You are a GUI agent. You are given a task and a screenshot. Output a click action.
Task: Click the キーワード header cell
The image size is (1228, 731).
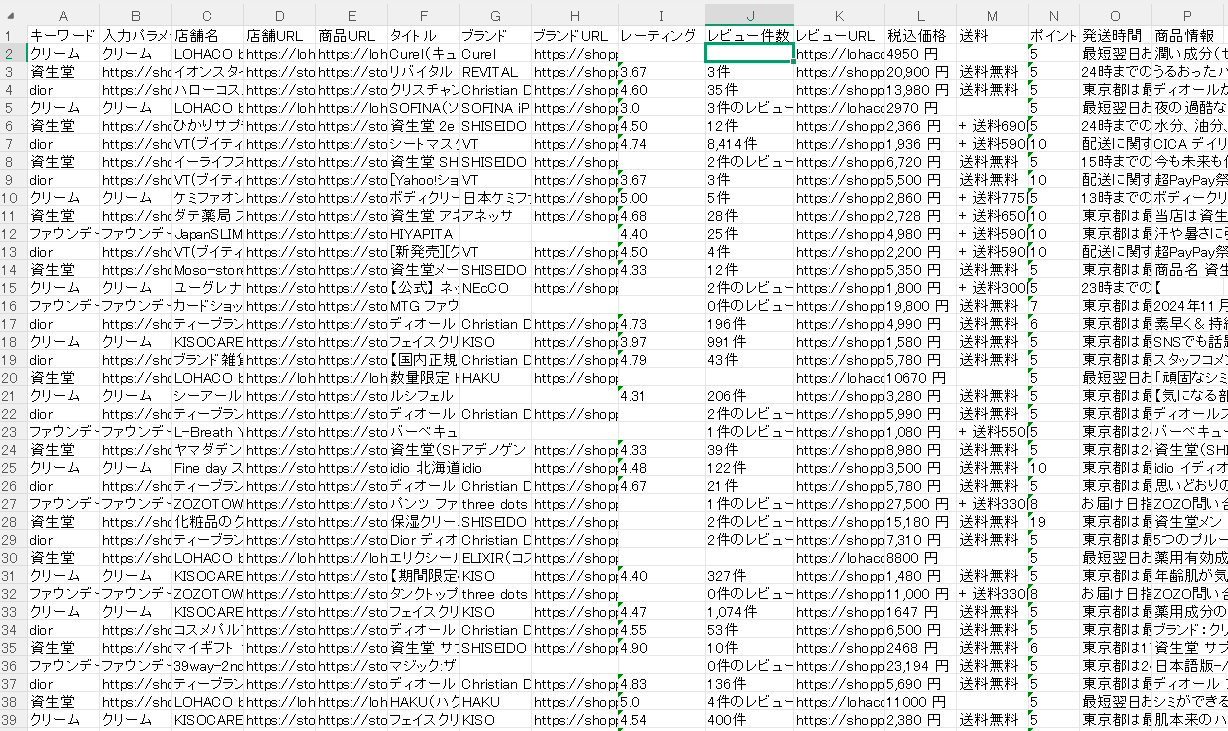(63, 36)
